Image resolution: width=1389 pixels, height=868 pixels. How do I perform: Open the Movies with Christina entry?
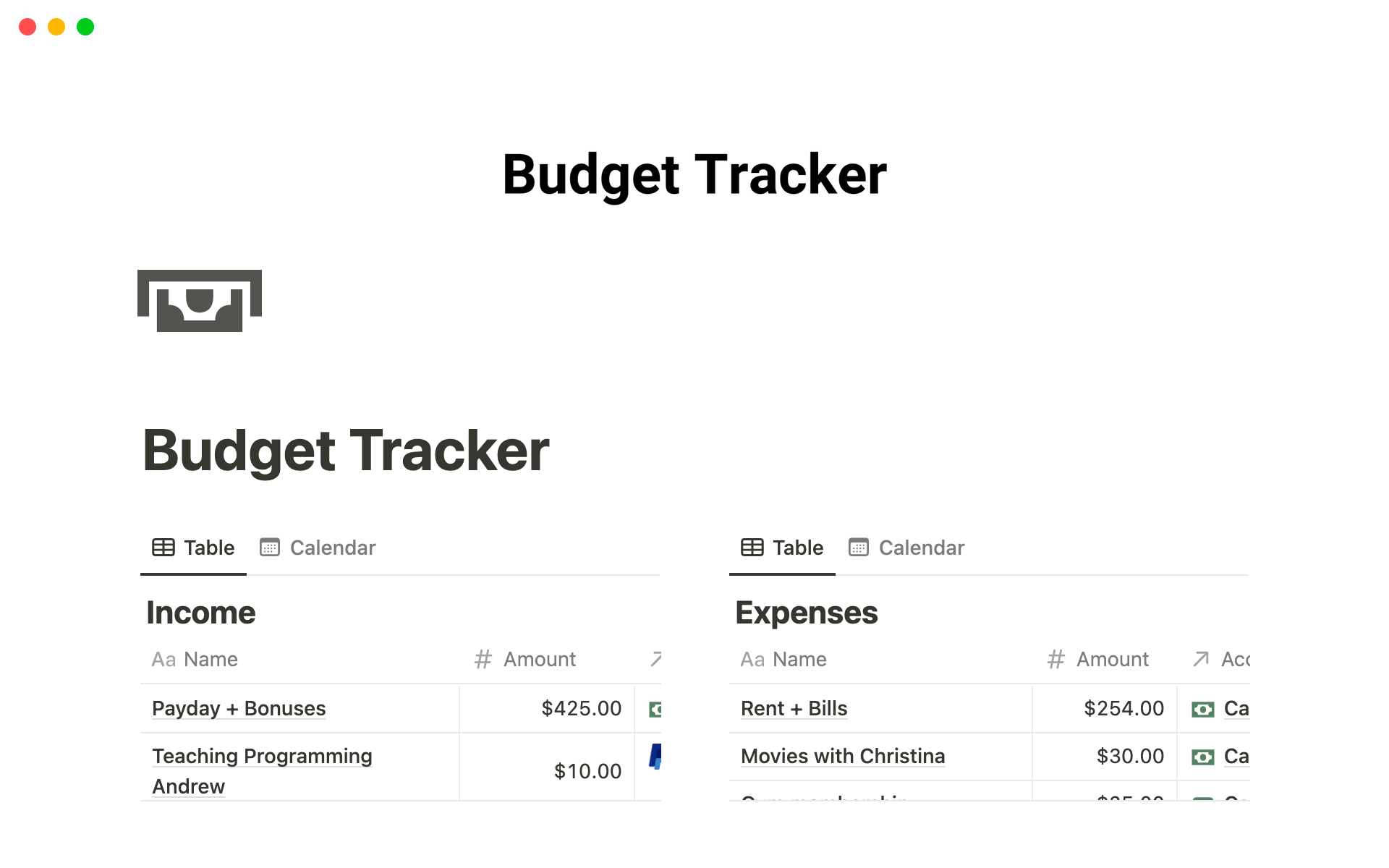point(842,757)
